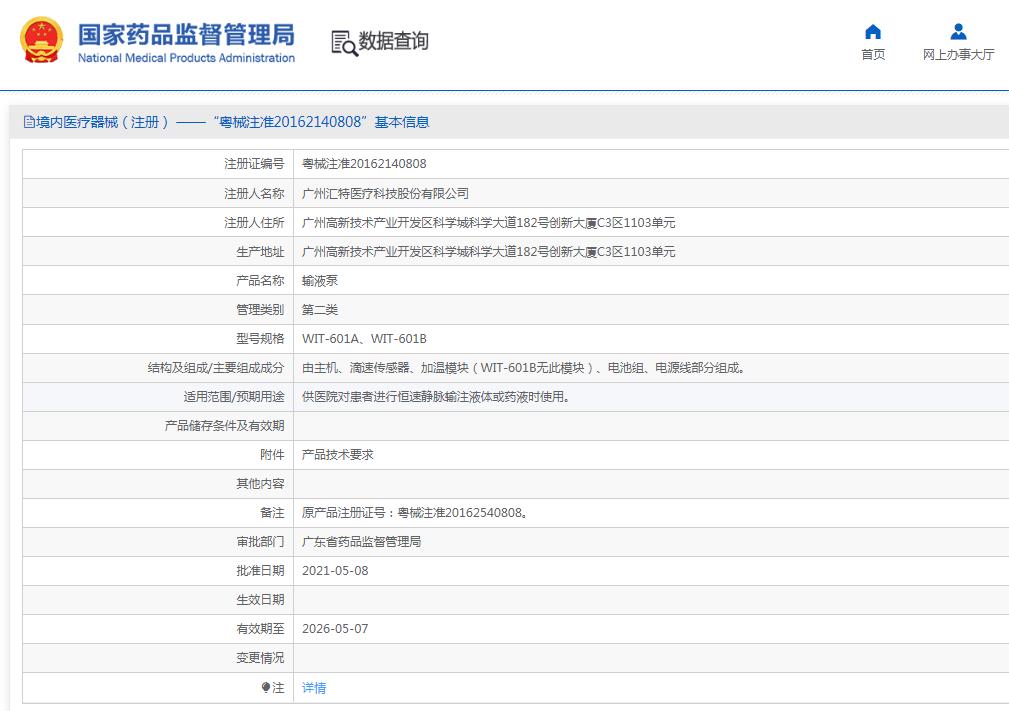Click approval date 2021-05-08
The width and height of the screenshot is (1009, 711).
pos(335,571)
